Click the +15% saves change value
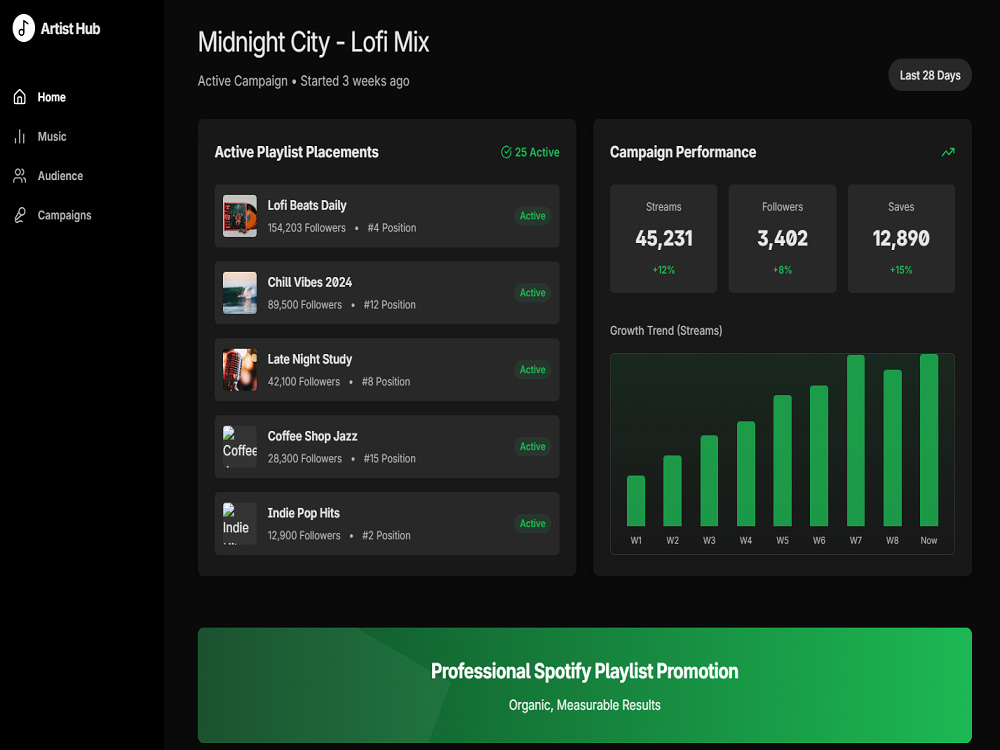Image resolution: width=1000 pixels, height=750 pixels. coord(901,270)
